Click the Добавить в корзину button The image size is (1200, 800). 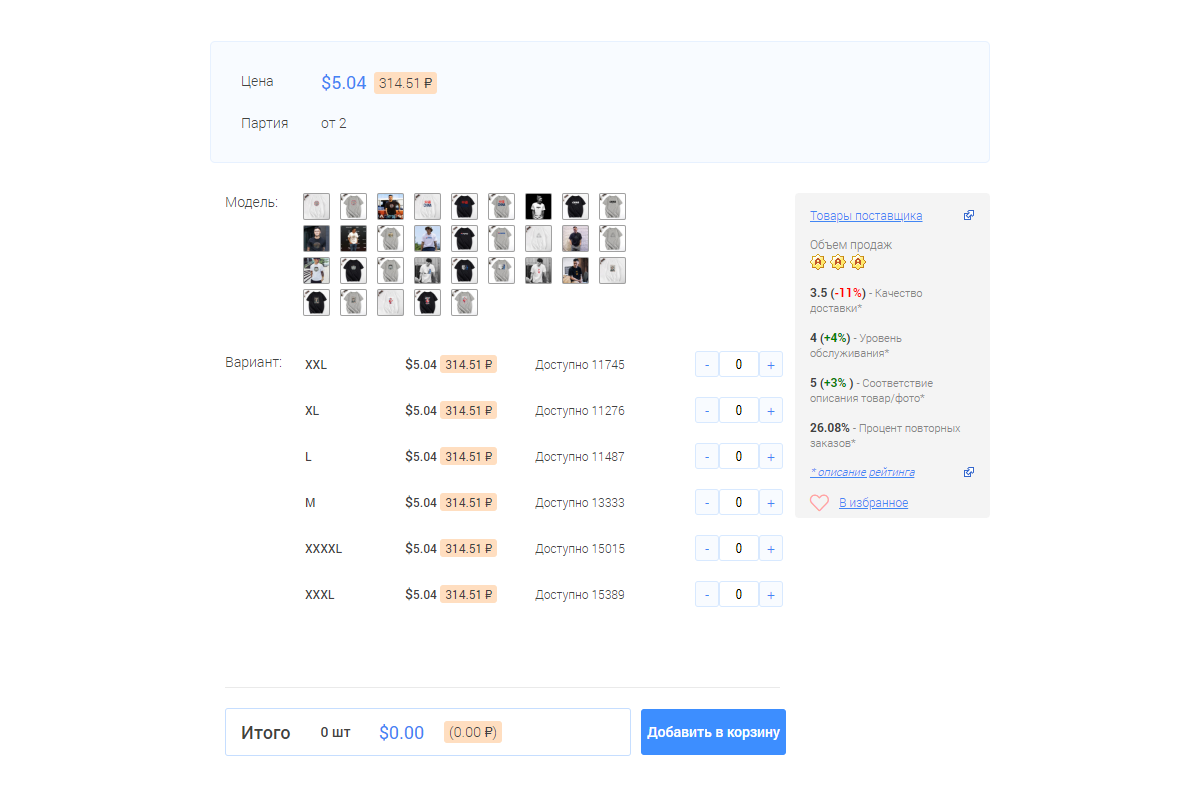(713, 732)
